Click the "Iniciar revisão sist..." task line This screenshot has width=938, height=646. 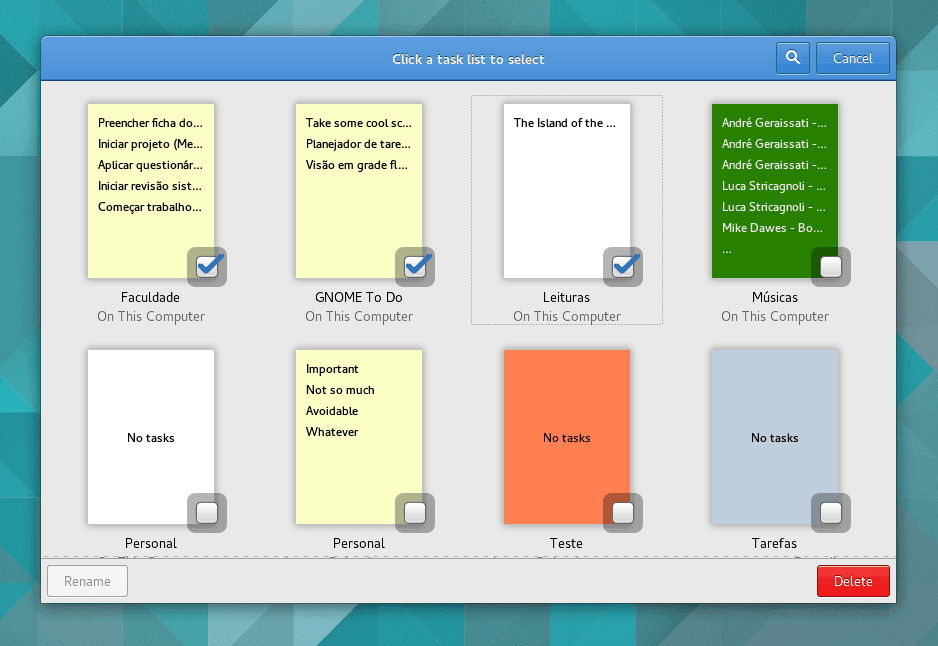pyautogui.click(x=150, y=185)
